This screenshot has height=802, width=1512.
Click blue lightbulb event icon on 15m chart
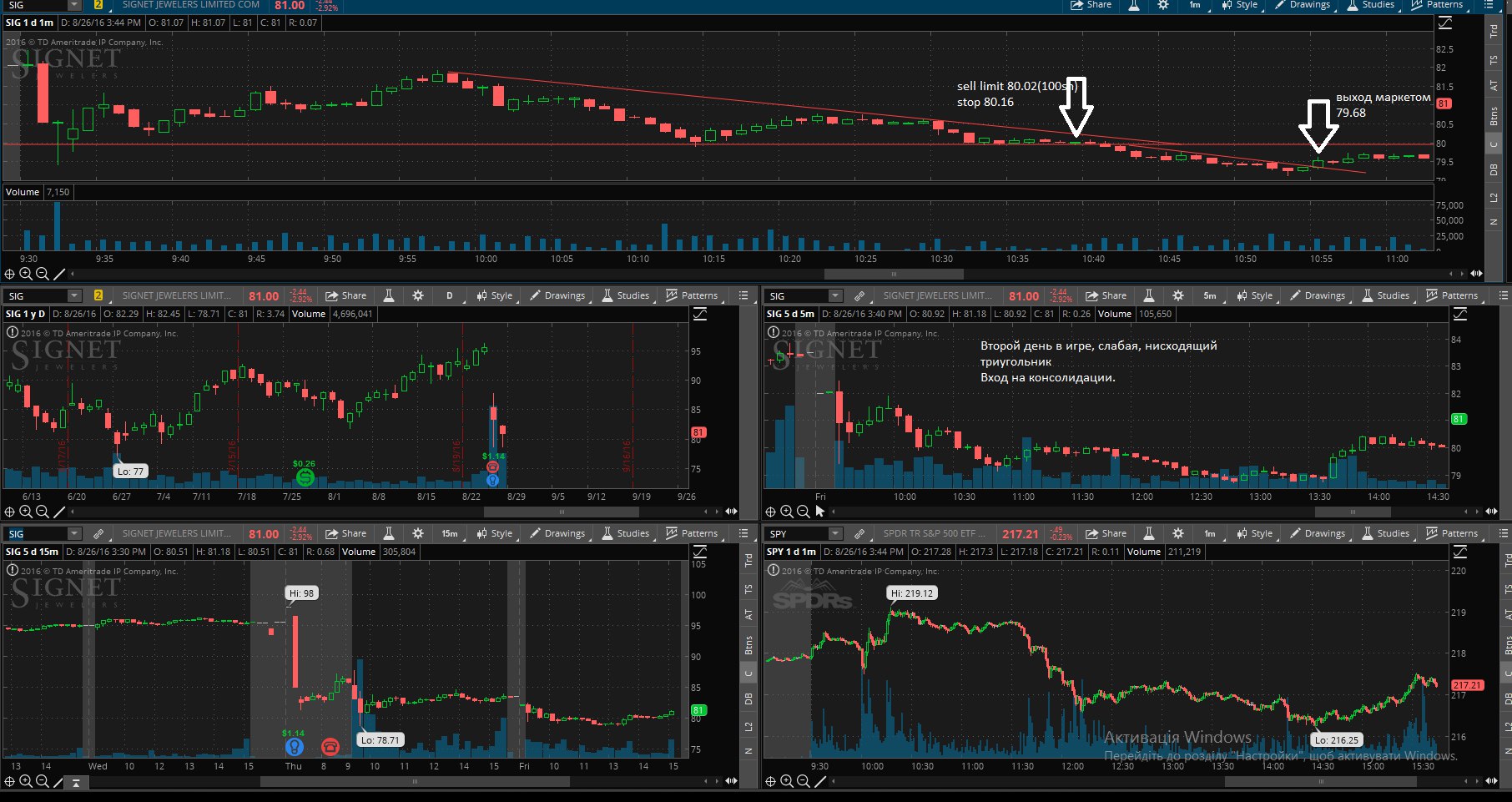[294, 746]
